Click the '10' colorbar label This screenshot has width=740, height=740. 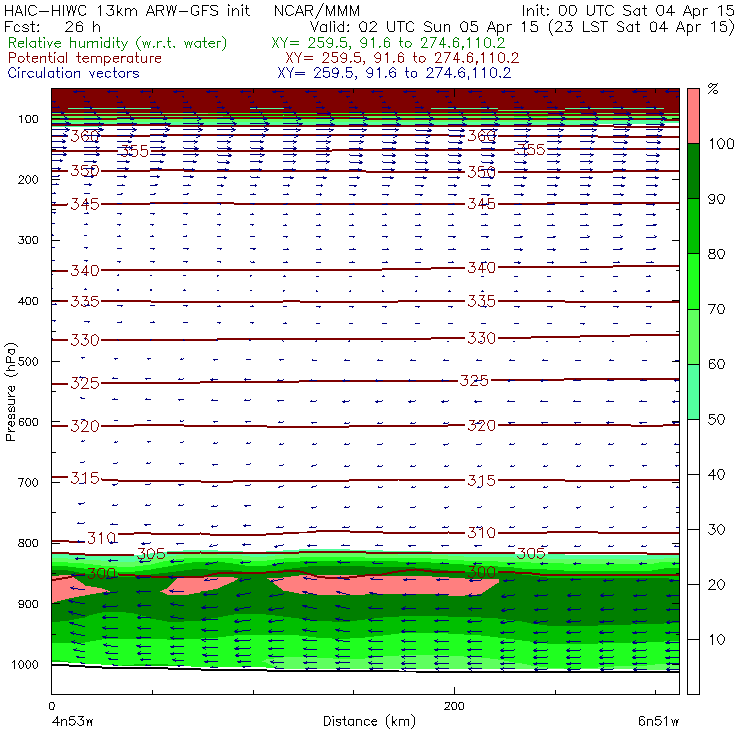pos(716,640)
